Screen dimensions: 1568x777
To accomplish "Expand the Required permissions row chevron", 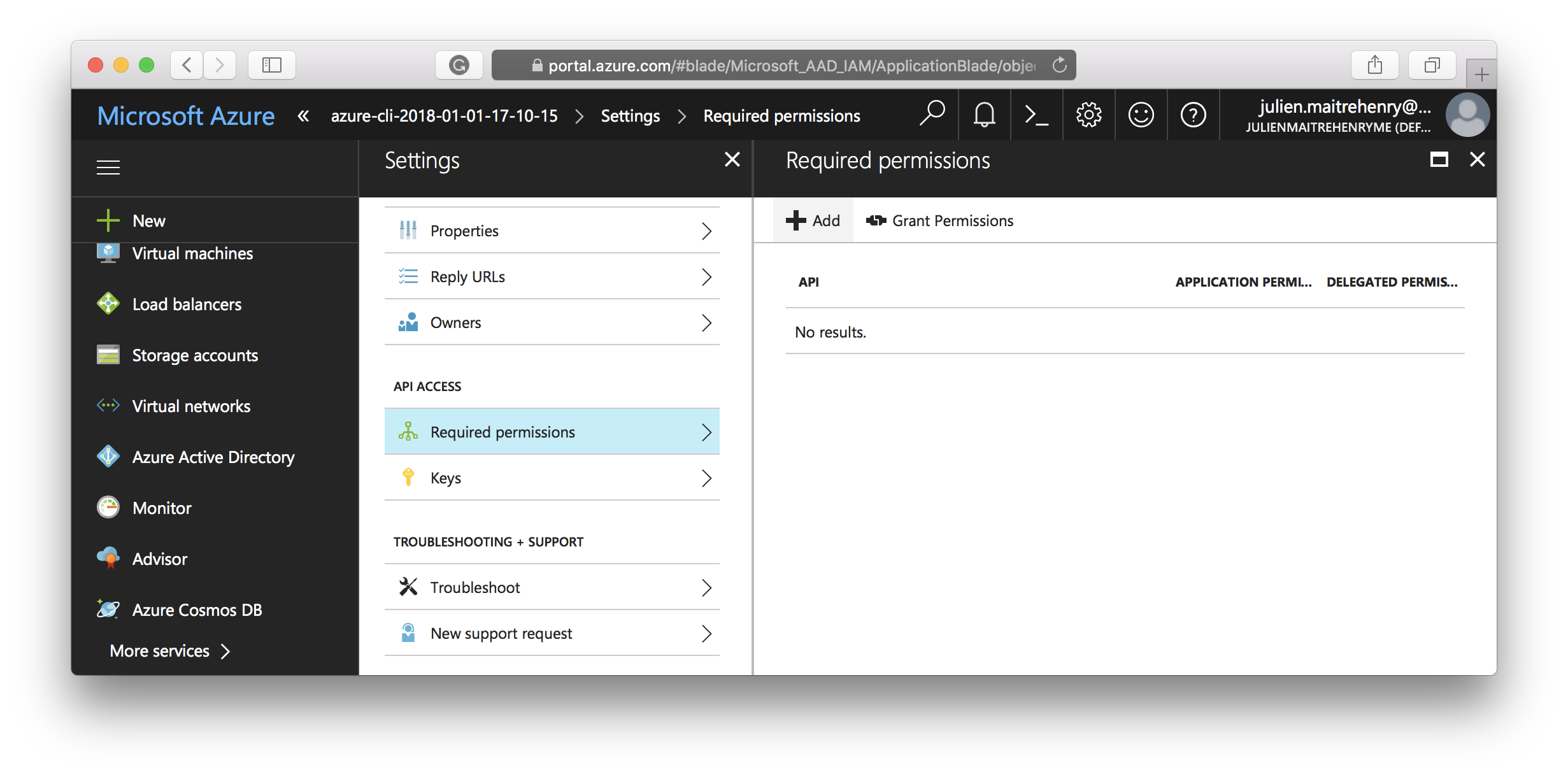I will 706,432.
